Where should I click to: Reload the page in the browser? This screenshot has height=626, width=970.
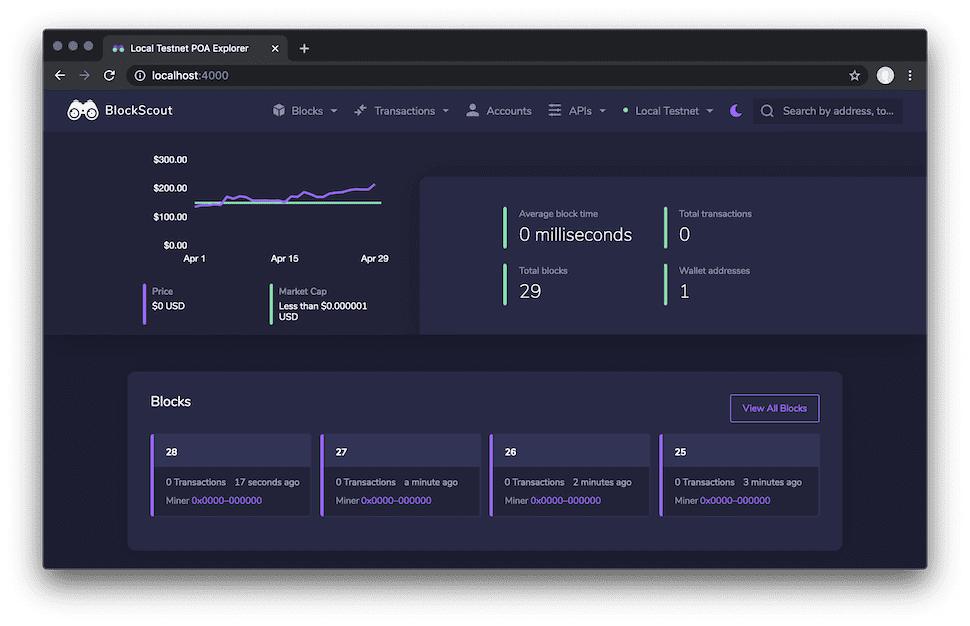click(x=109, y=75)
